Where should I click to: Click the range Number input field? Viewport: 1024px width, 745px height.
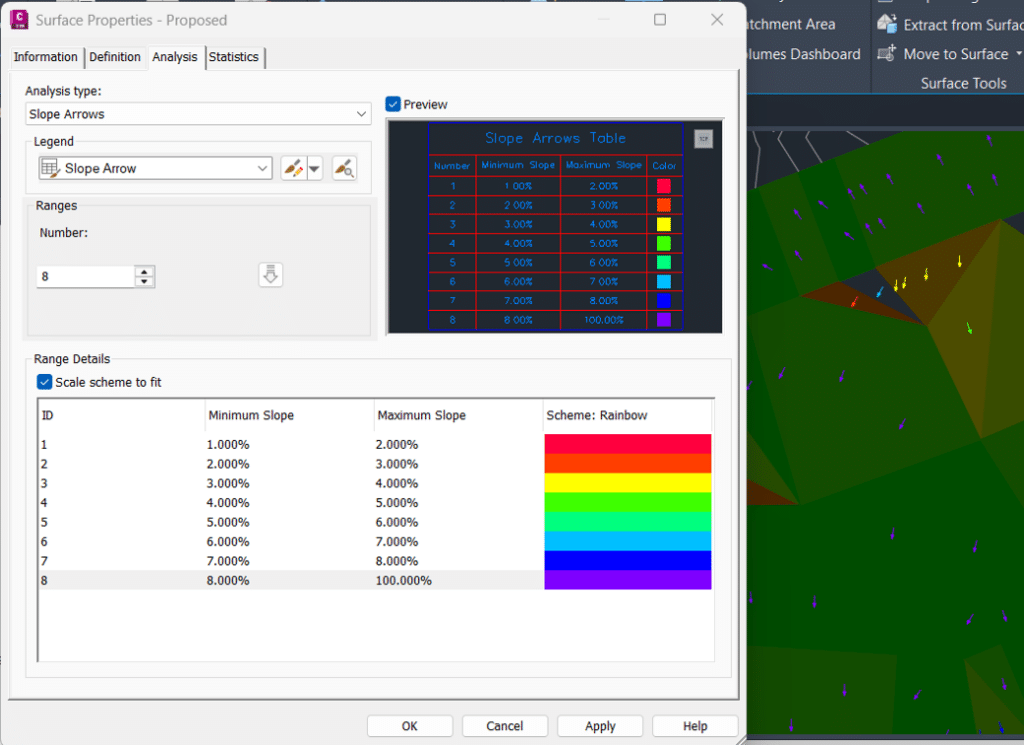[86, 276]
